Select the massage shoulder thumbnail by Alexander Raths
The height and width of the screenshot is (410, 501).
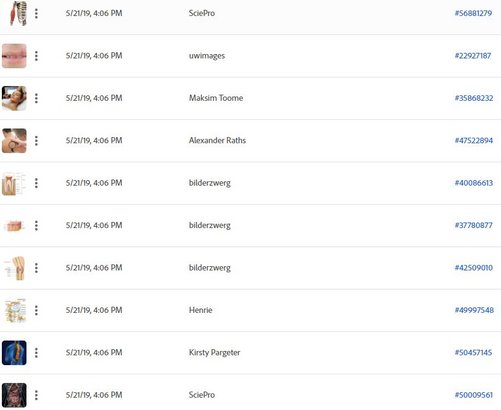tap(14, 141)
